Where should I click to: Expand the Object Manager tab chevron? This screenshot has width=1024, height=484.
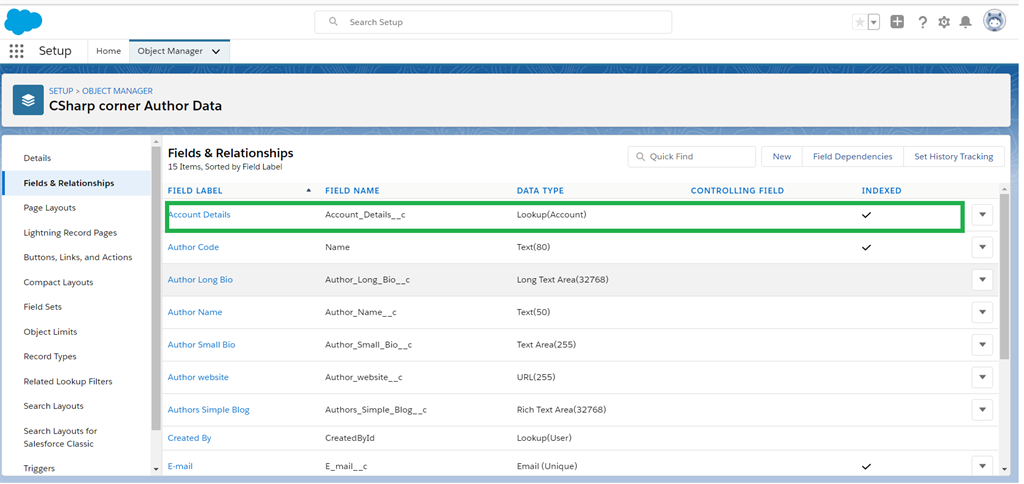pos(216,52)
